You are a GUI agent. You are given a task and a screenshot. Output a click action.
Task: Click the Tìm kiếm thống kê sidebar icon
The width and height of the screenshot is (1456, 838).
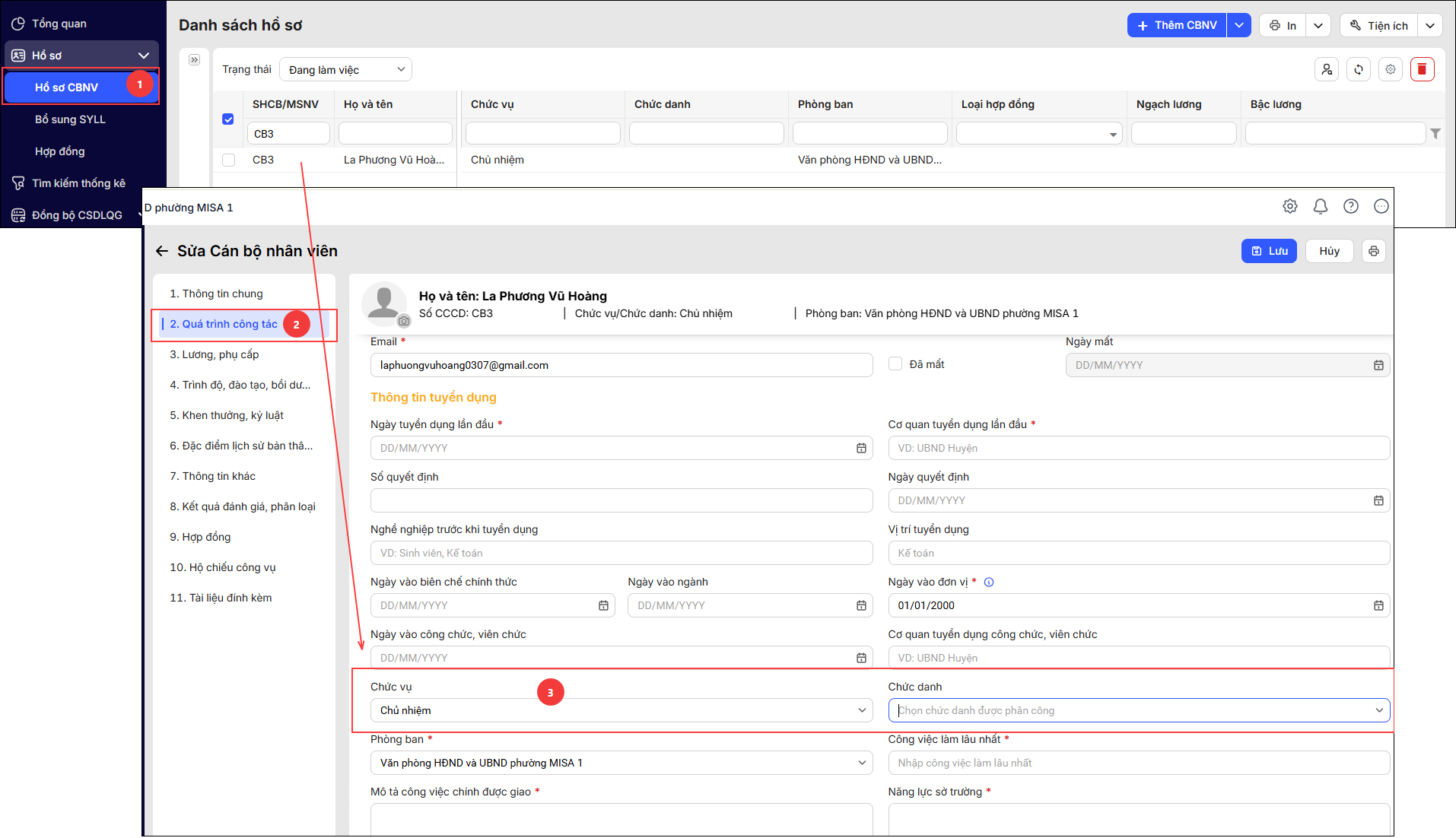click(x=18, y=183)
